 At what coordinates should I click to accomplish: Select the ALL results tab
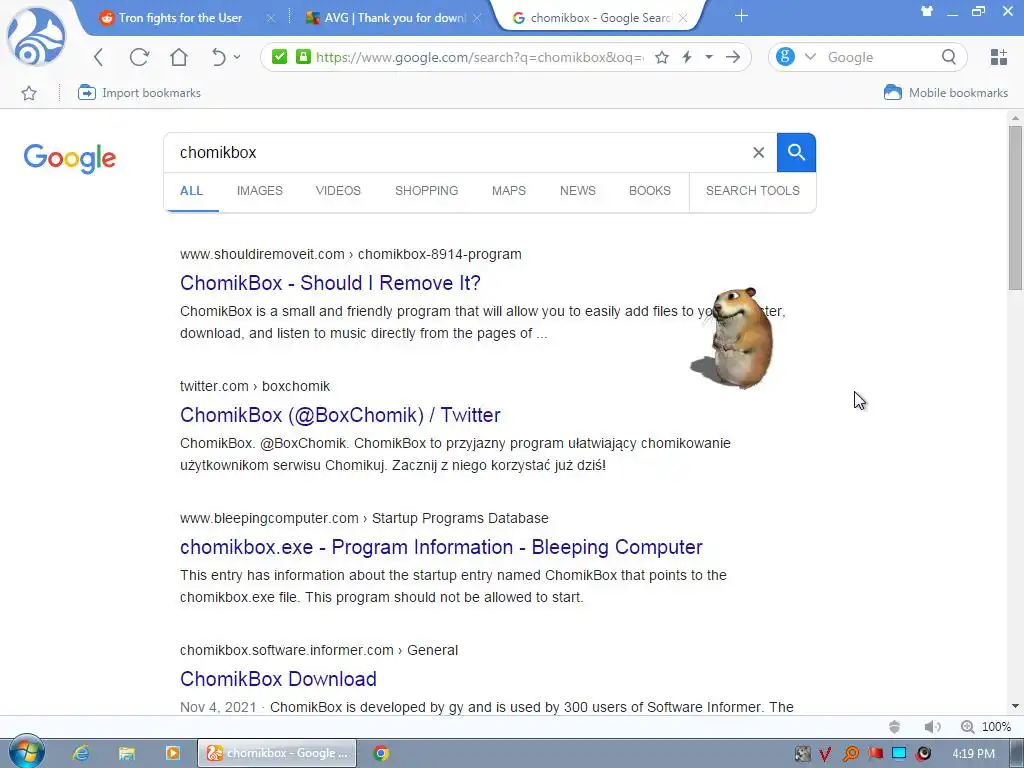tap(191, 191)
